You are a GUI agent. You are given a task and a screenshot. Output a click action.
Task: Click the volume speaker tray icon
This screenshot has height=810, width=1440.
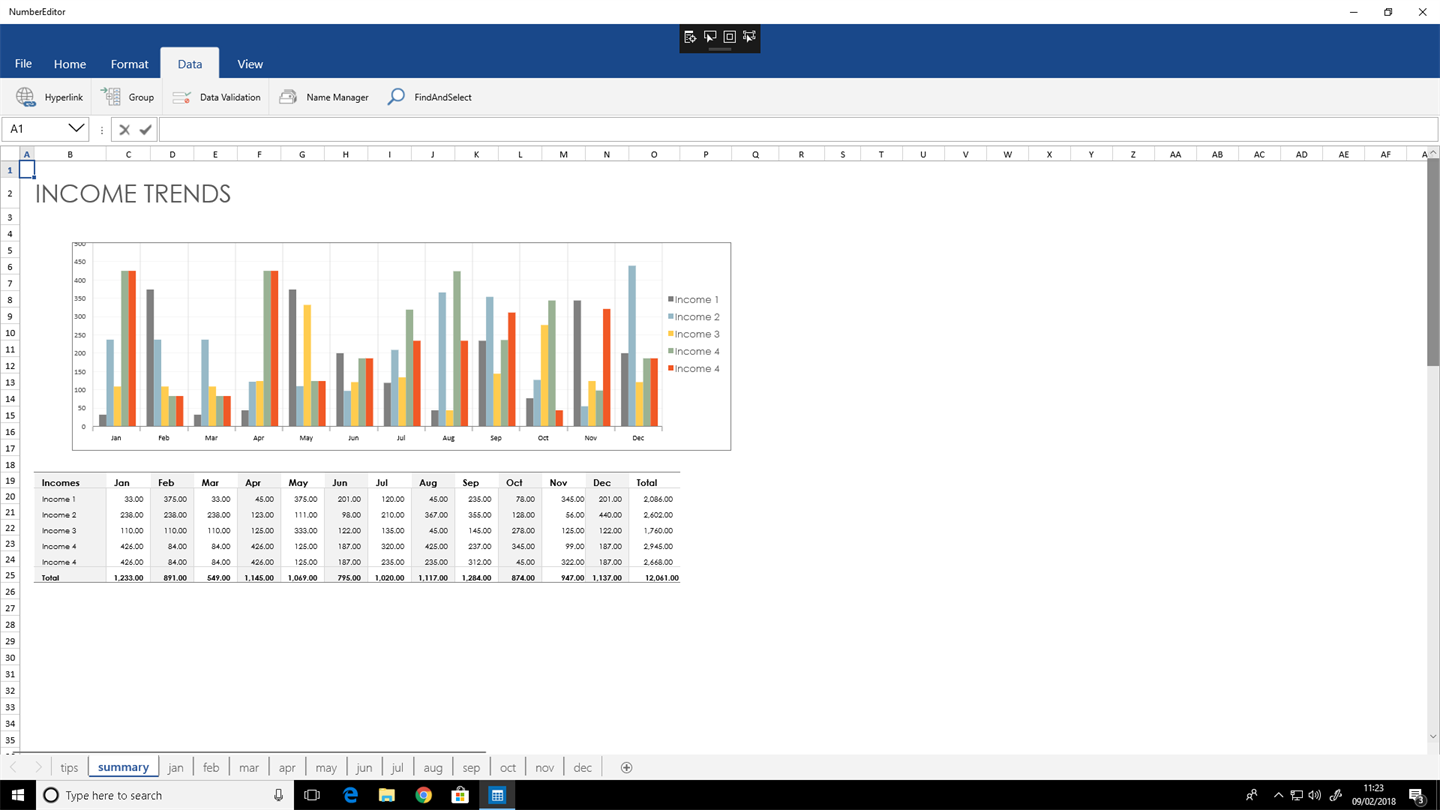(x=1314, y=795)
